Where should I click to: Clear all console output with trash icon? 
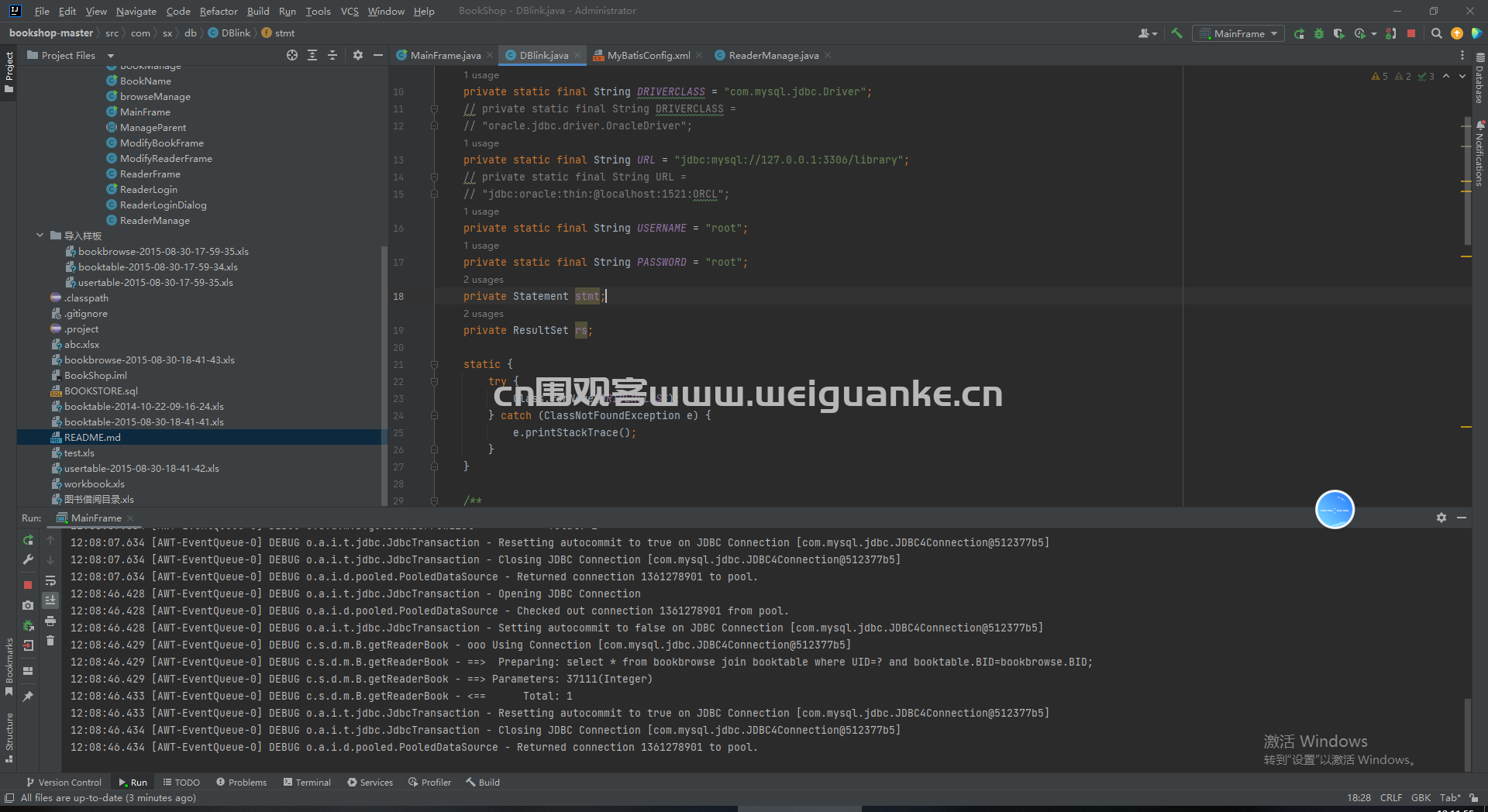click(x=50, y=641)
